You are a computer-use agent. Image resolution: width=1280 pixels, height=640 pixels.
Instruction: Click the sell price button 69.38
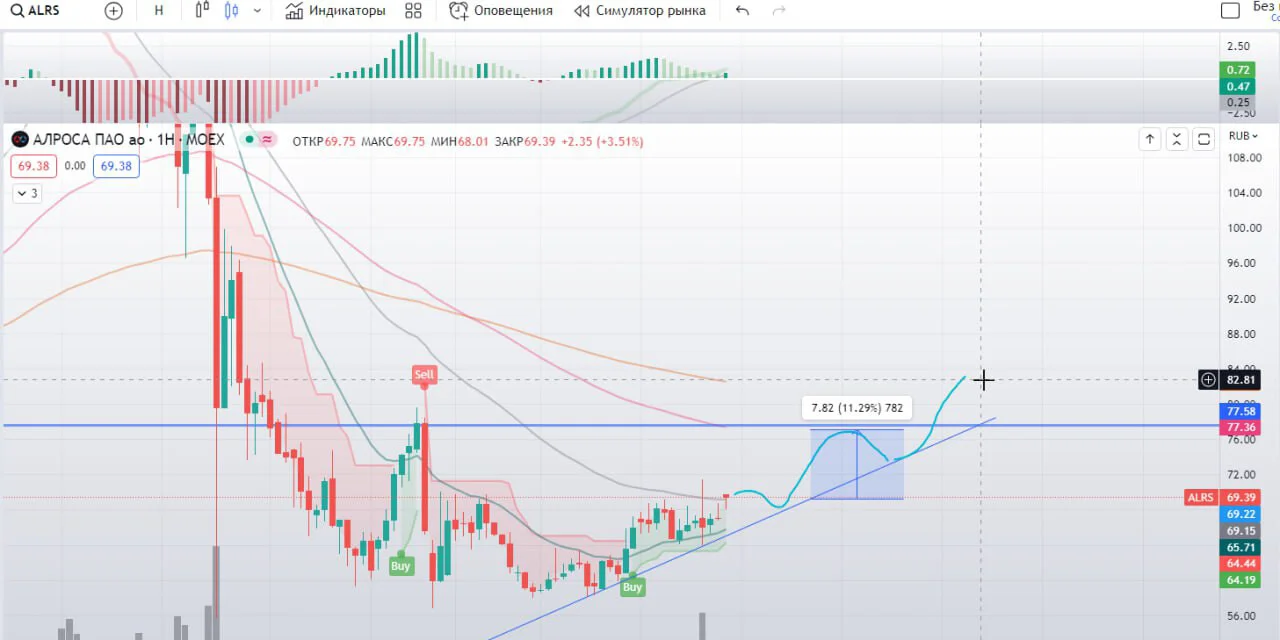[33, 166]
